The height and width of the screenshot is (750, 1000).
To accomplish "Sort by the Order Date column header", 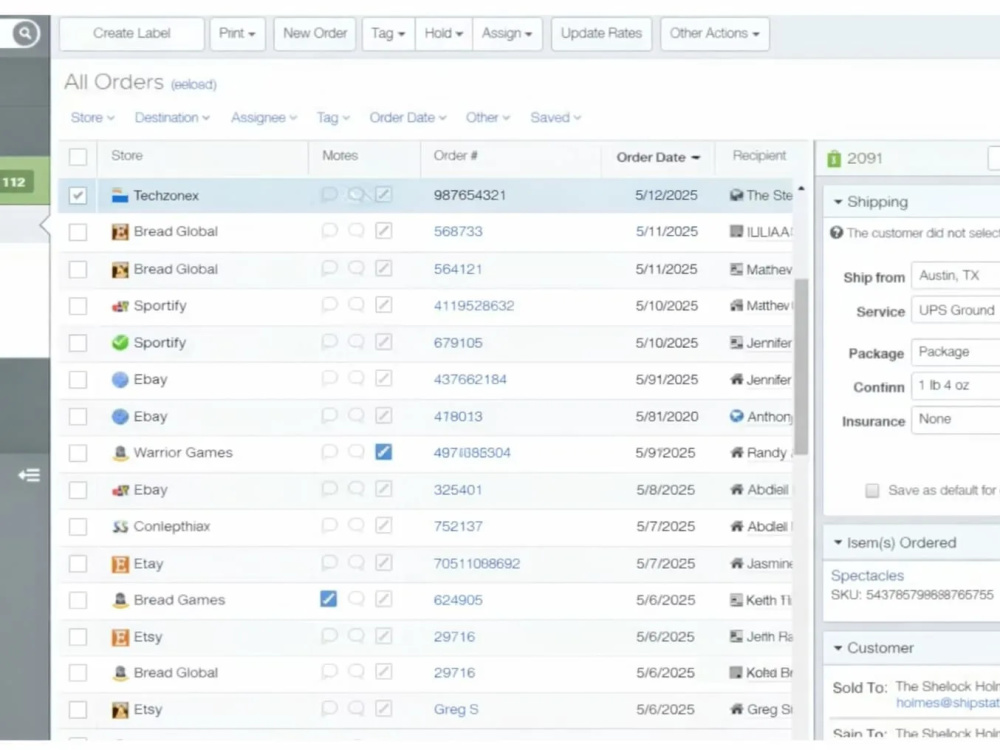I will [x=658, y=158].
